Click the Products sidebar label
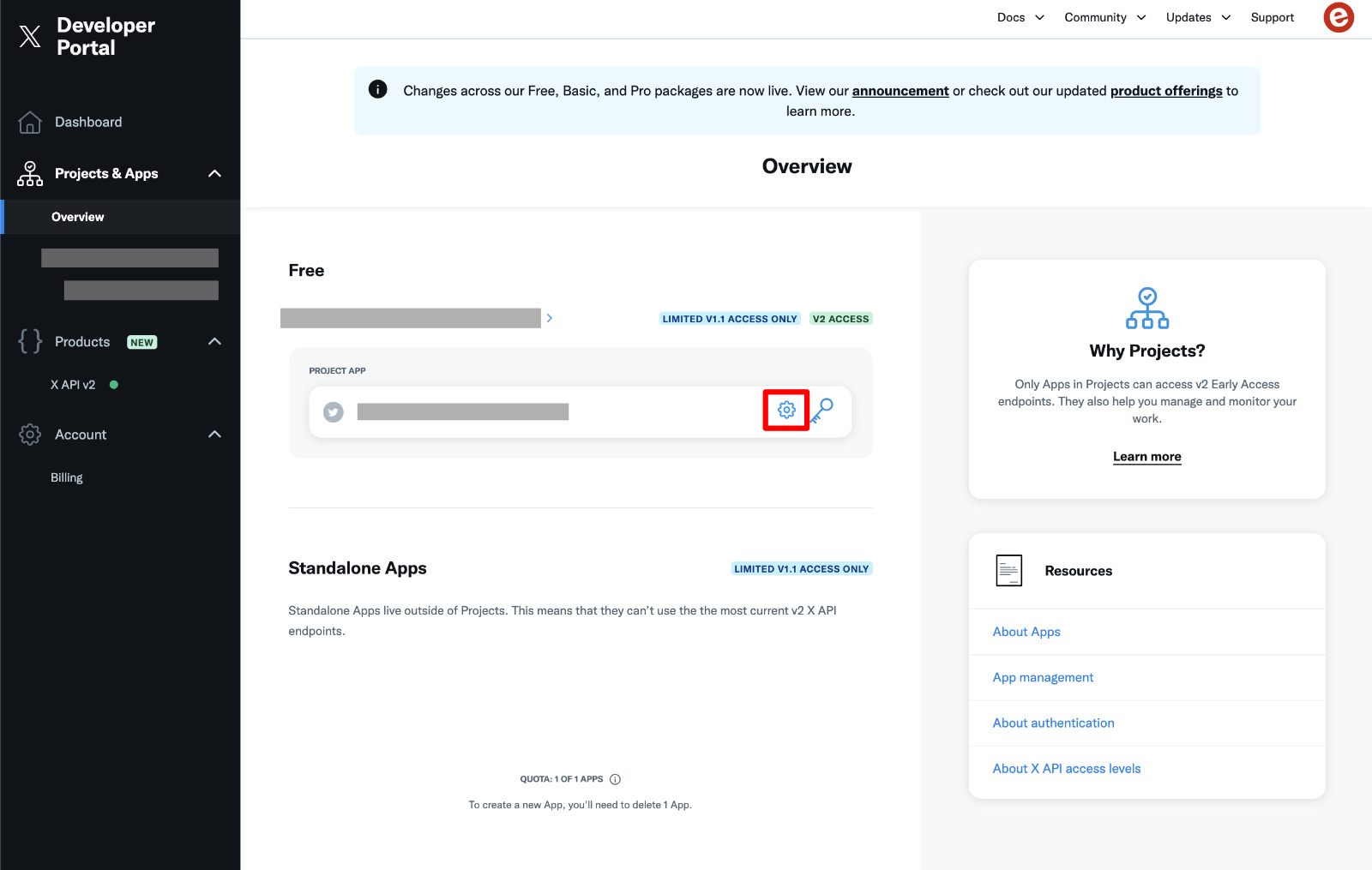Image resolution: width=1372 pixels, height=870 pixels. (x=82, y=342)
